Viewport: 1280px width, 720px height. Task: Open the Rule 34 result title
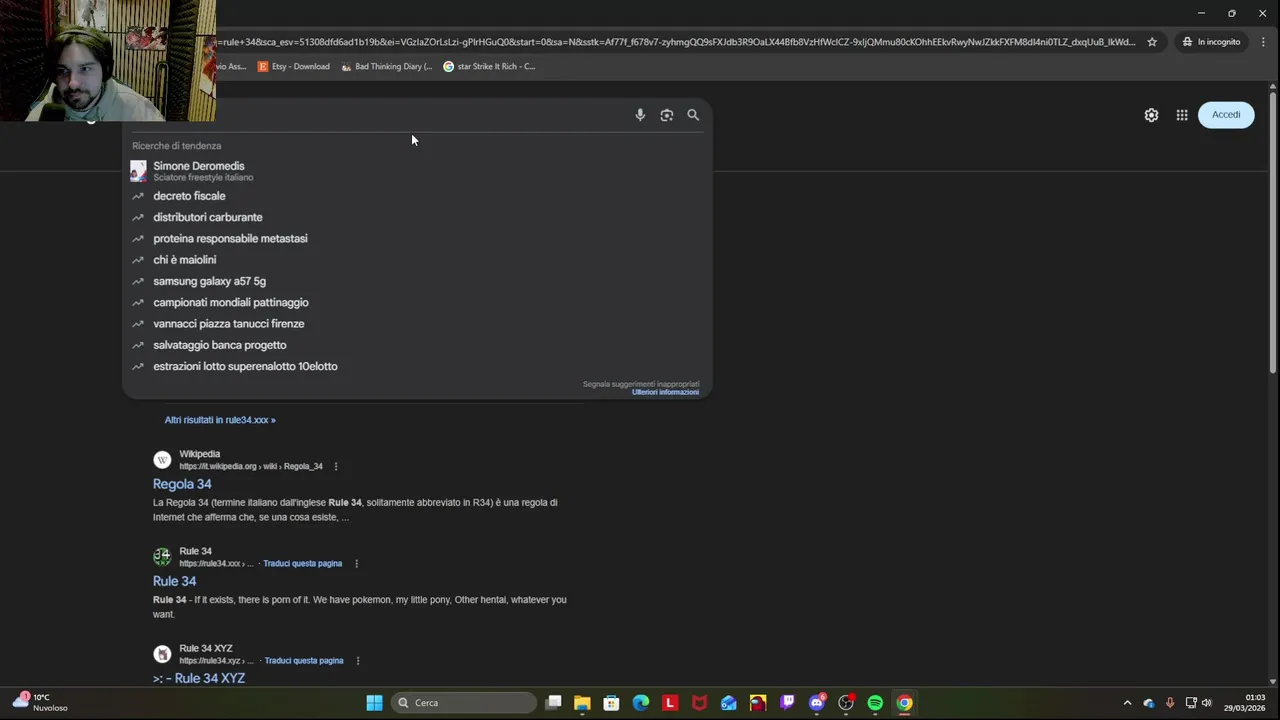point(174,581)
